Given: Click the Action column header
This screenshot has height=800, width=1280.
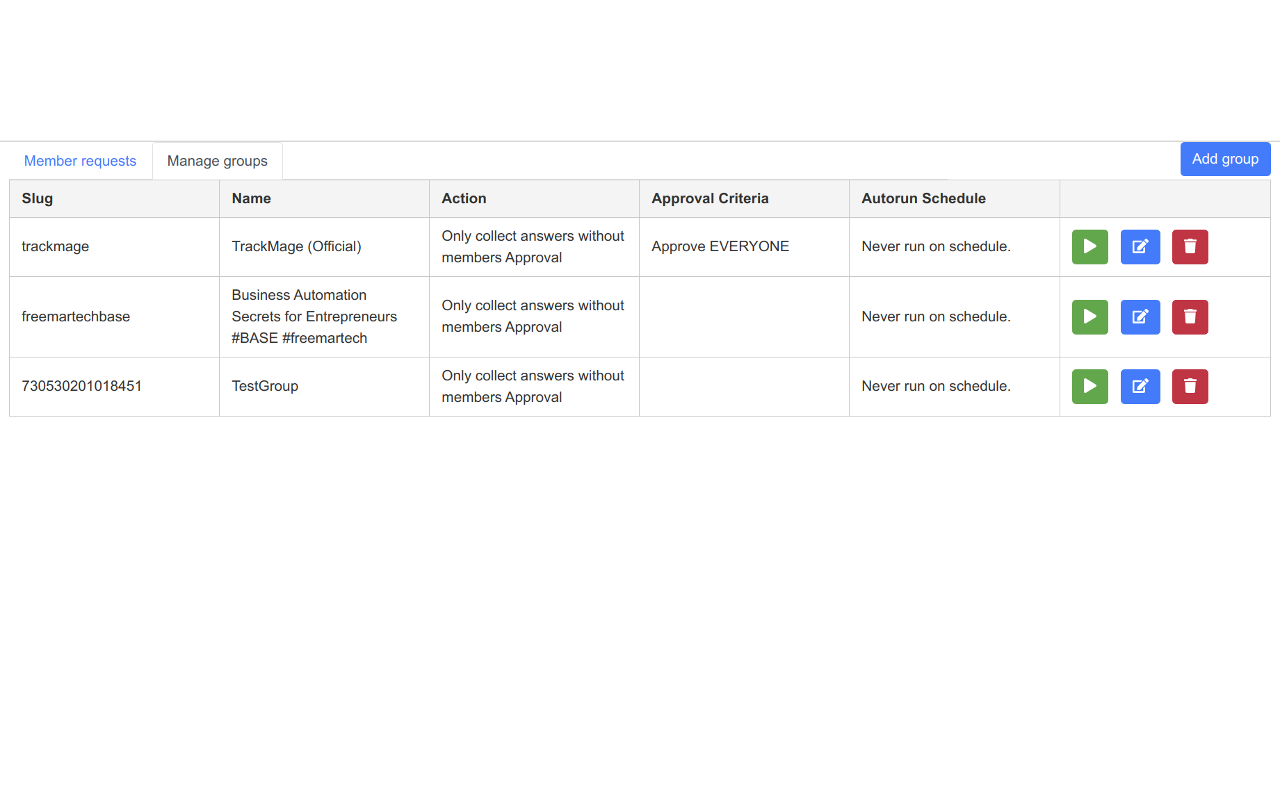Looking at the screenshot, I should (x=535, y=199).
